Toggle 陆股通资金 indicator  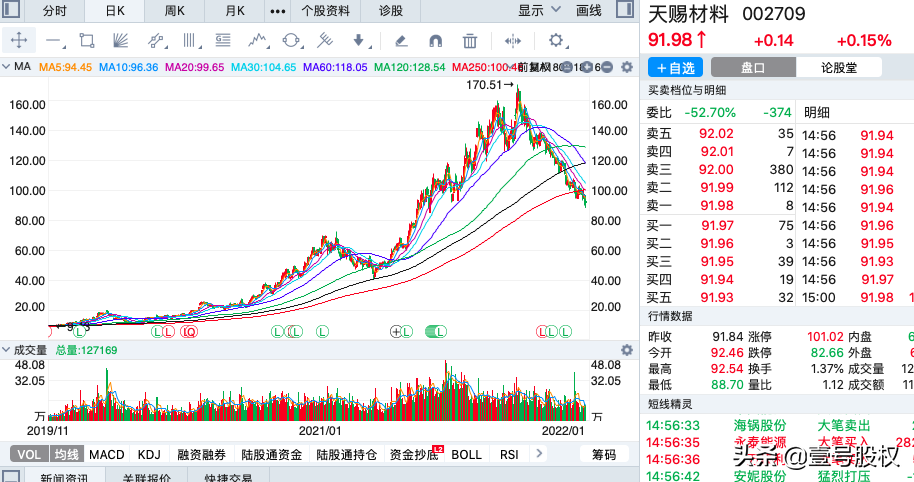272,454
